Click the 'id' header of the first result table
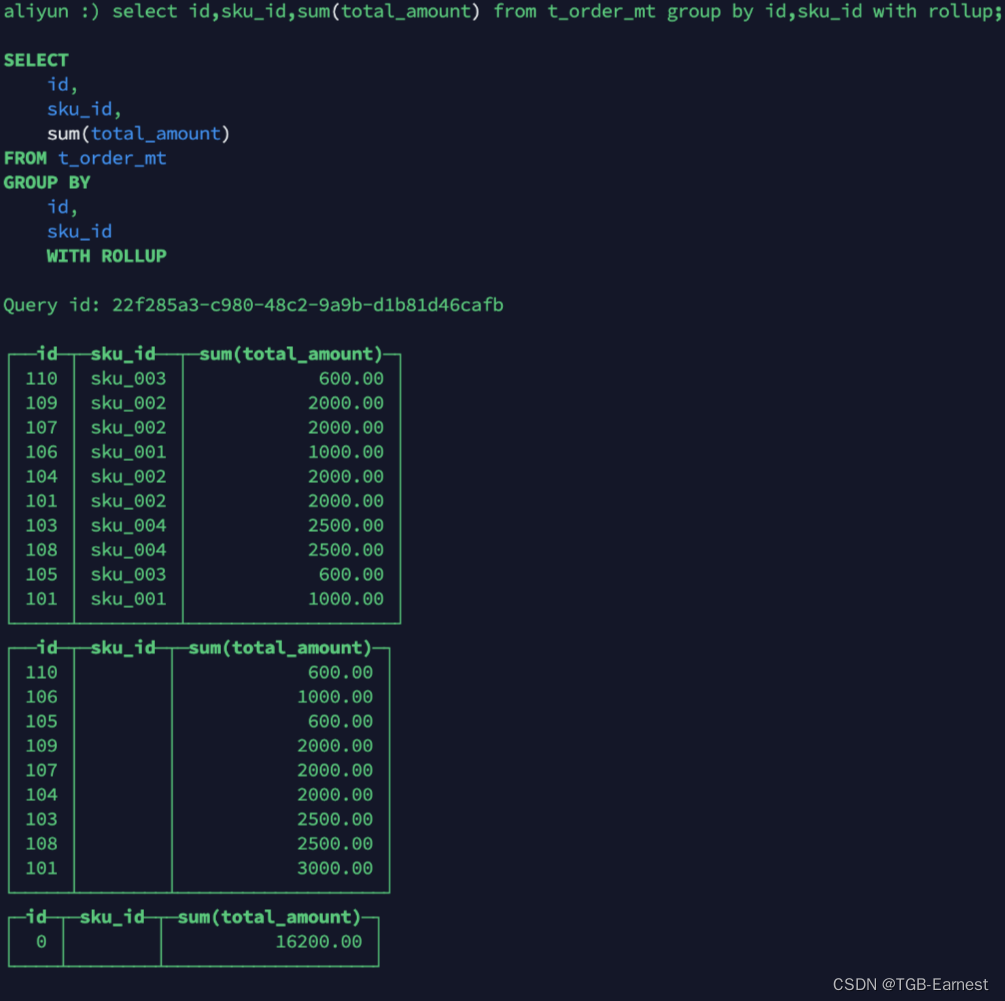The width and height of the screenshot is (1005, 1001). click(47, 354)
